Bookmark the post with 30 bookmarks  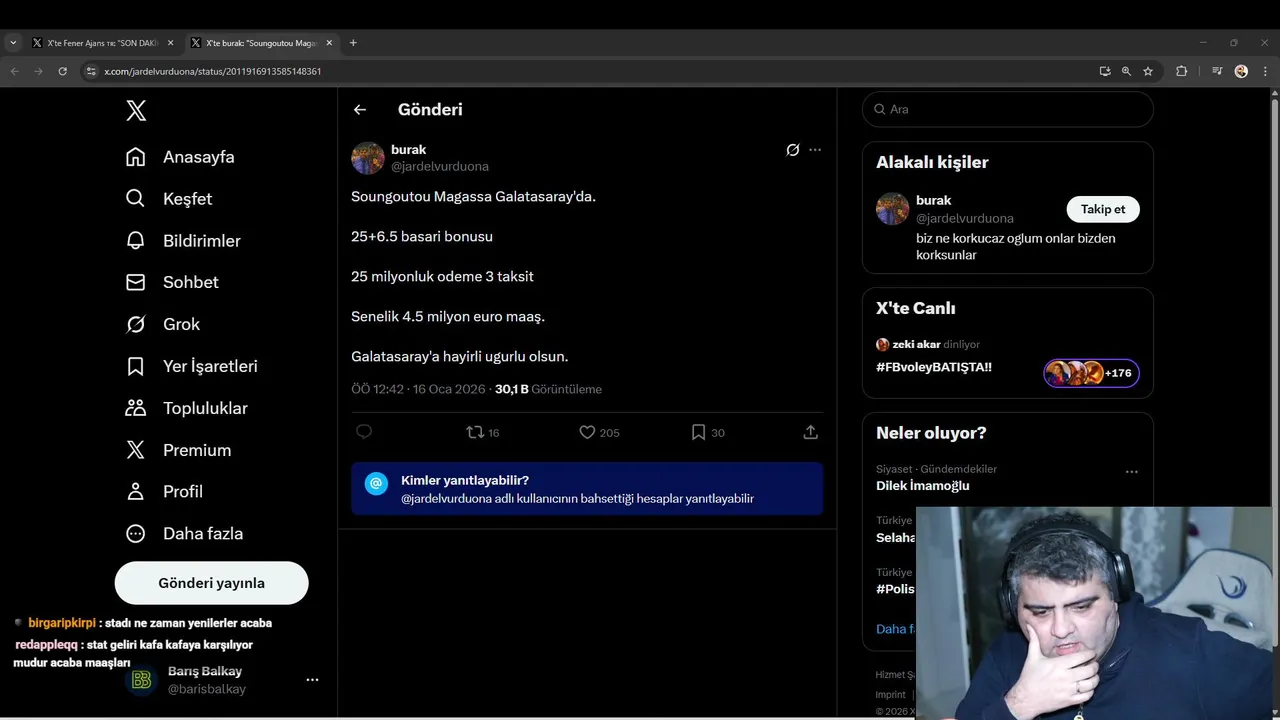click(x=708, y=432)
